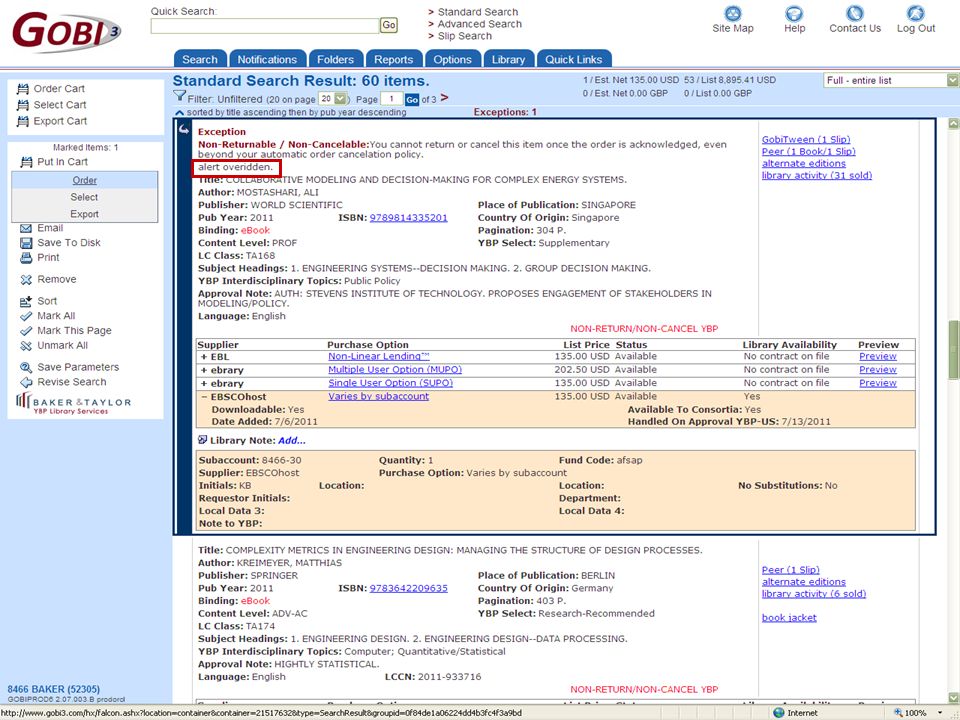Image resolution: width=960 pixels, height=720 pixels.
Task: Open the Reports tab
Action: 394,59
